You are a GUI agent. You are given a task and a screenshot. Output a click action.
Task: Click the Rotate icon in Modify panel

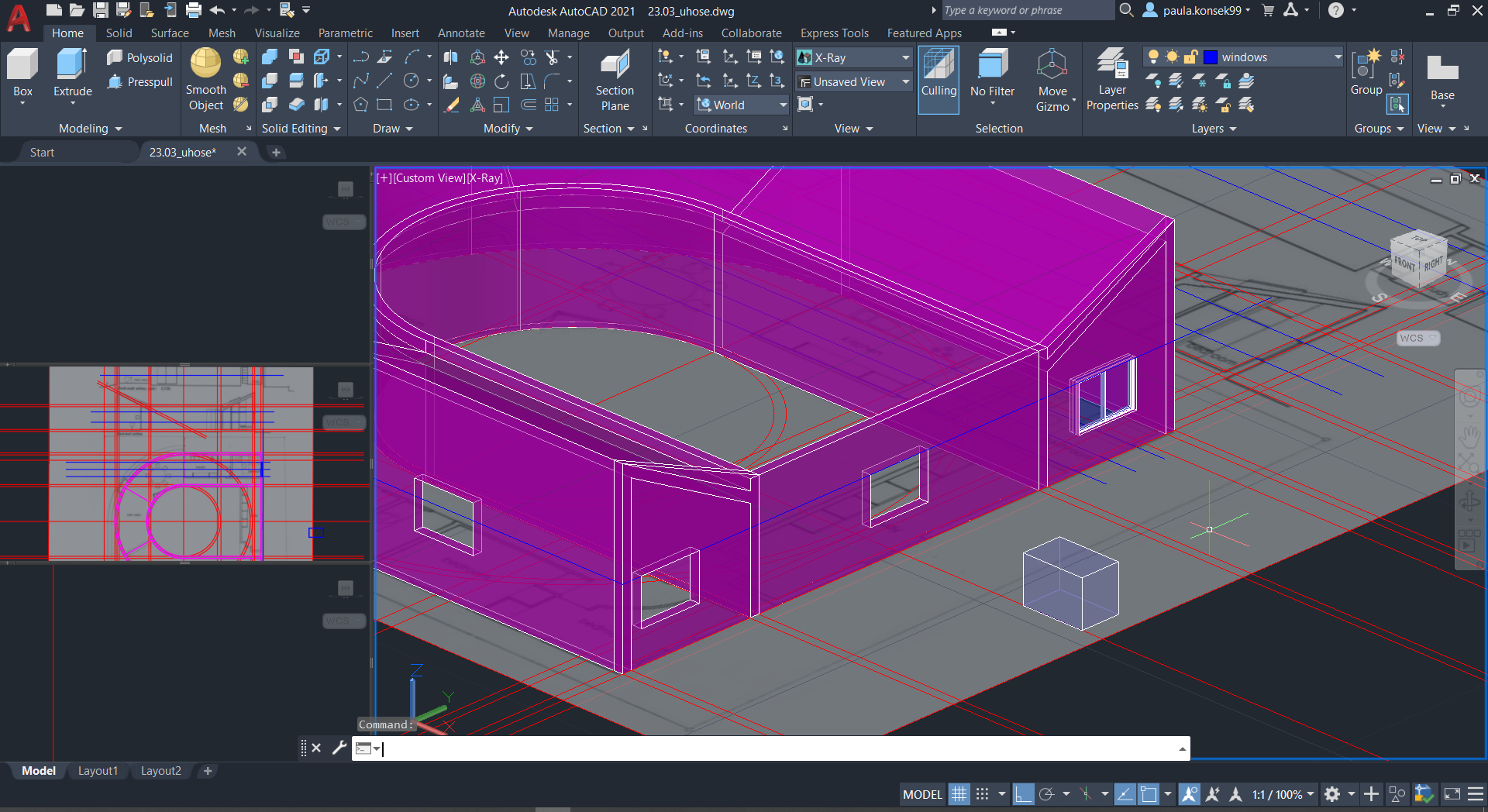(501, 81)
